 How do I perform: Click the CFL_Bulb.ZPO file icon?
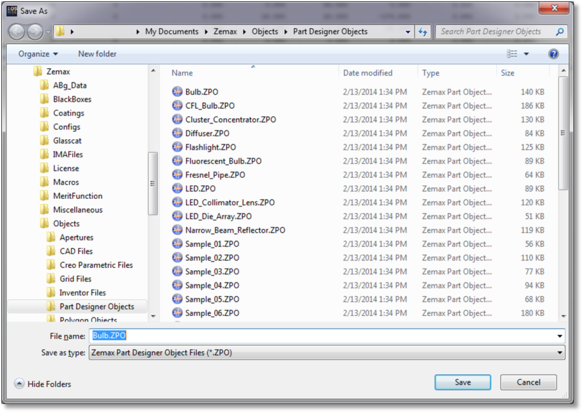[x=177, y=106]
